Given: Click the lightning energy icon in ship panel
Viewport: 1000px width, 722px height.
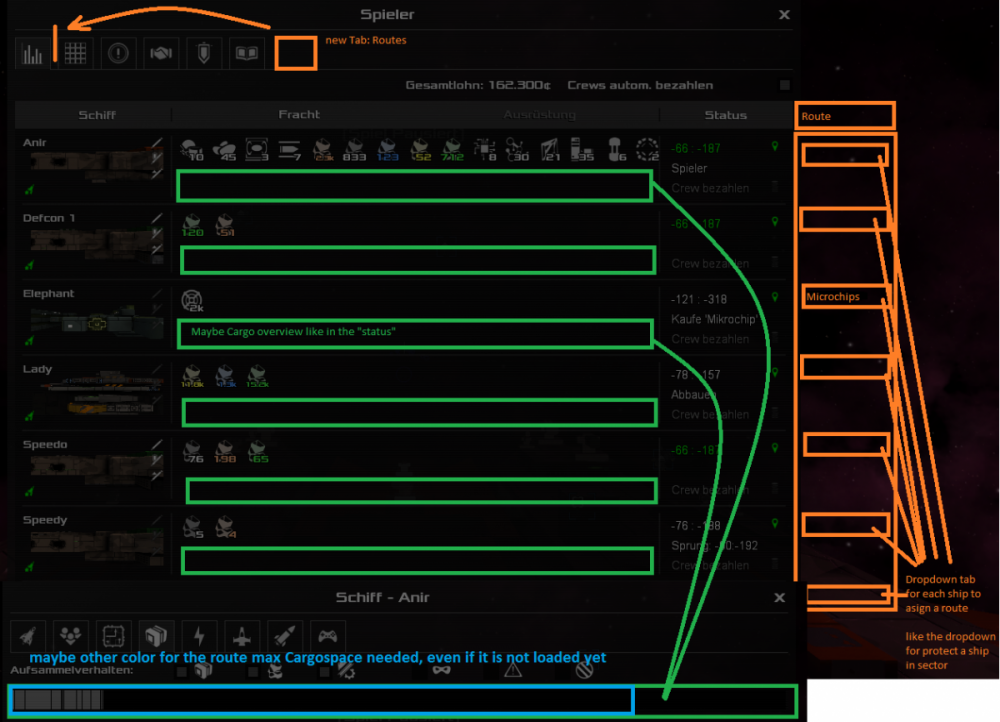Looking at the screenshot, I should 199,635.
